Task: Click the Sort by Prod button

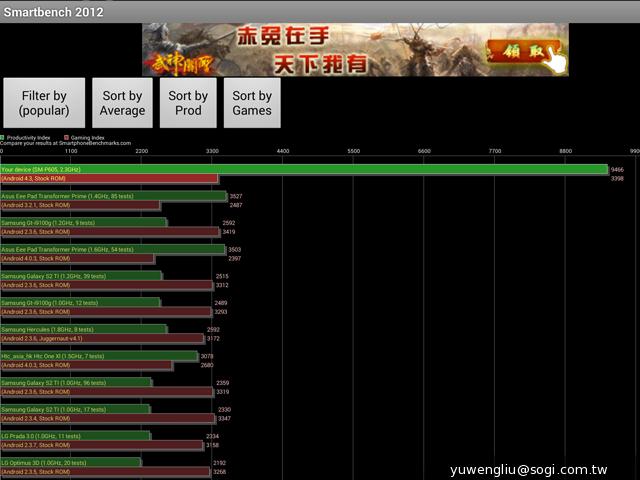Action: pyautogui.click(x=188, y=103)
